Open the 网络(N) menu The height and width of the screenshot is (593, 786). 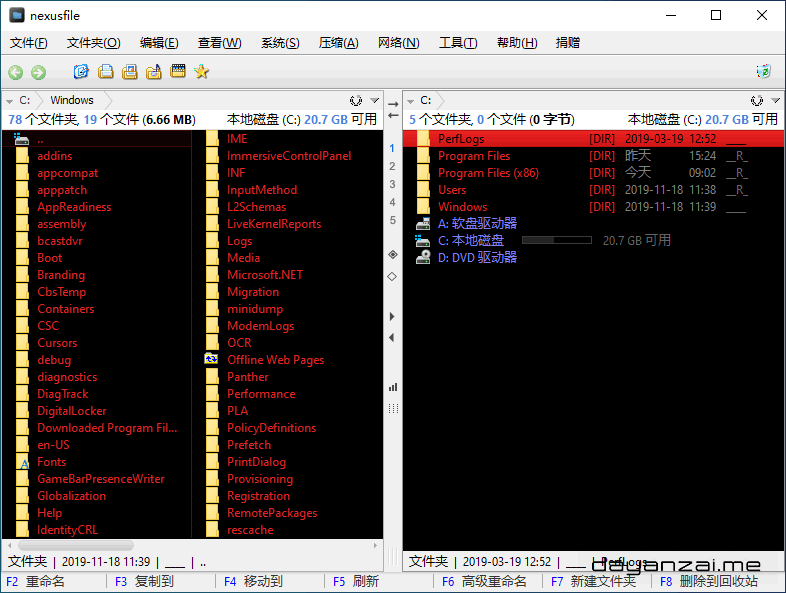pos(399,43)
